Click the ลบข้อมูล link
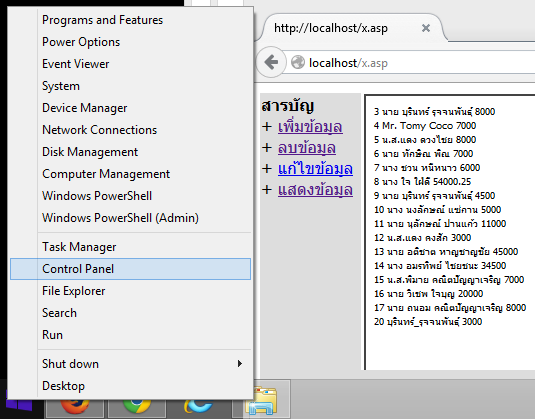The width and height of the screenshot is (535, 419). pos(307,148)
